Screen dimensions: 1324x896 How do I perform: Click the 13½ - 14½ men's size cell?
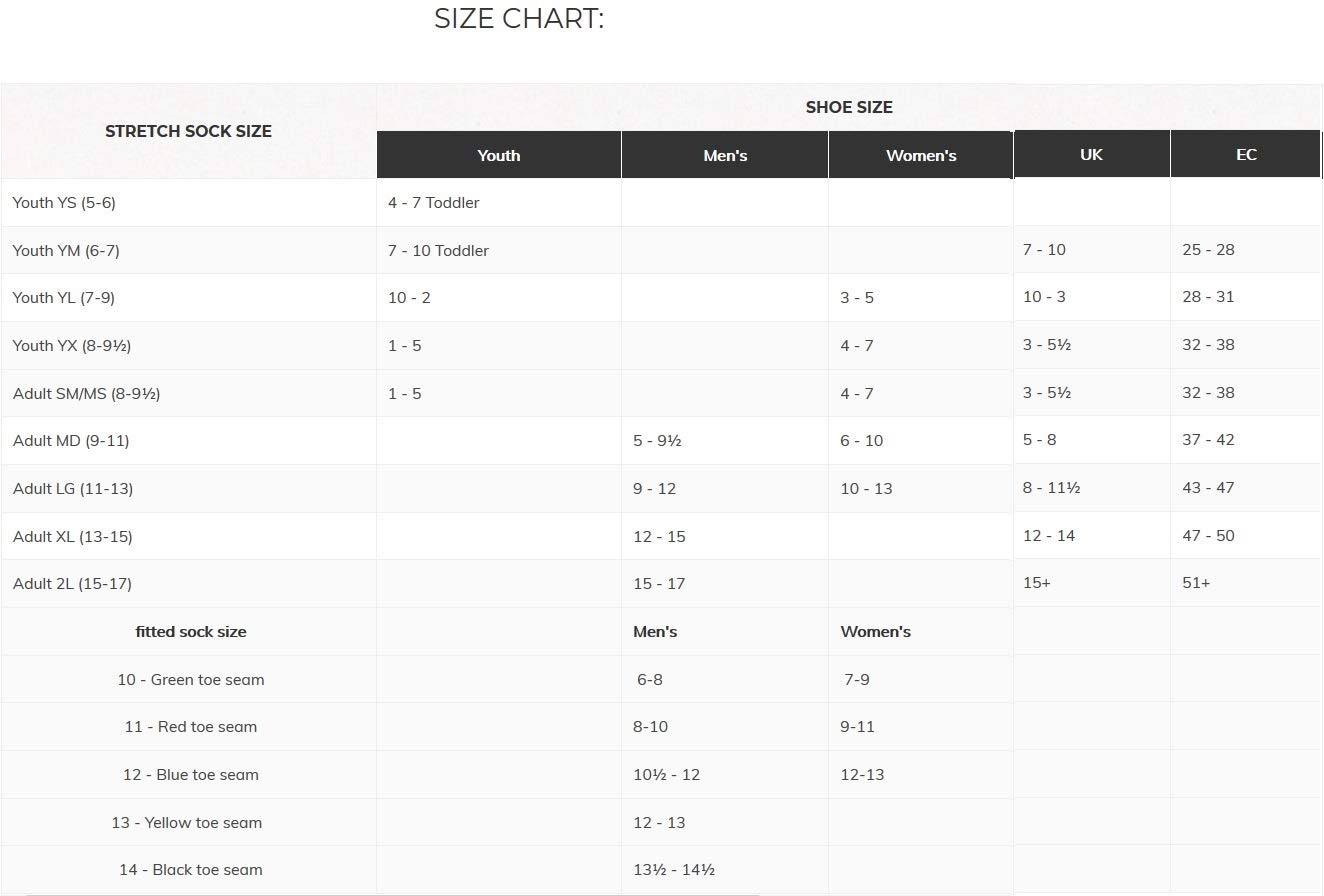click(x=674, y=869)
